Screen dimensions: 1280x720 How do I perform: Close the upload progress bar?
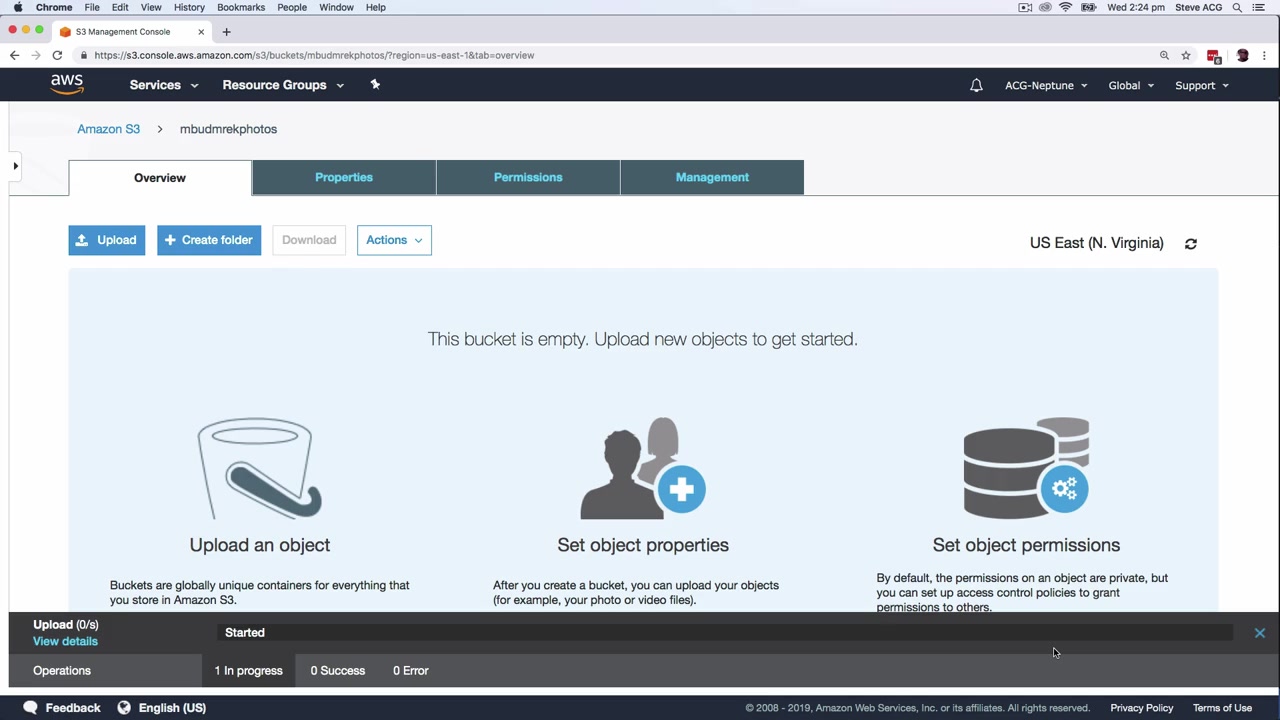tap(1259, 632)
